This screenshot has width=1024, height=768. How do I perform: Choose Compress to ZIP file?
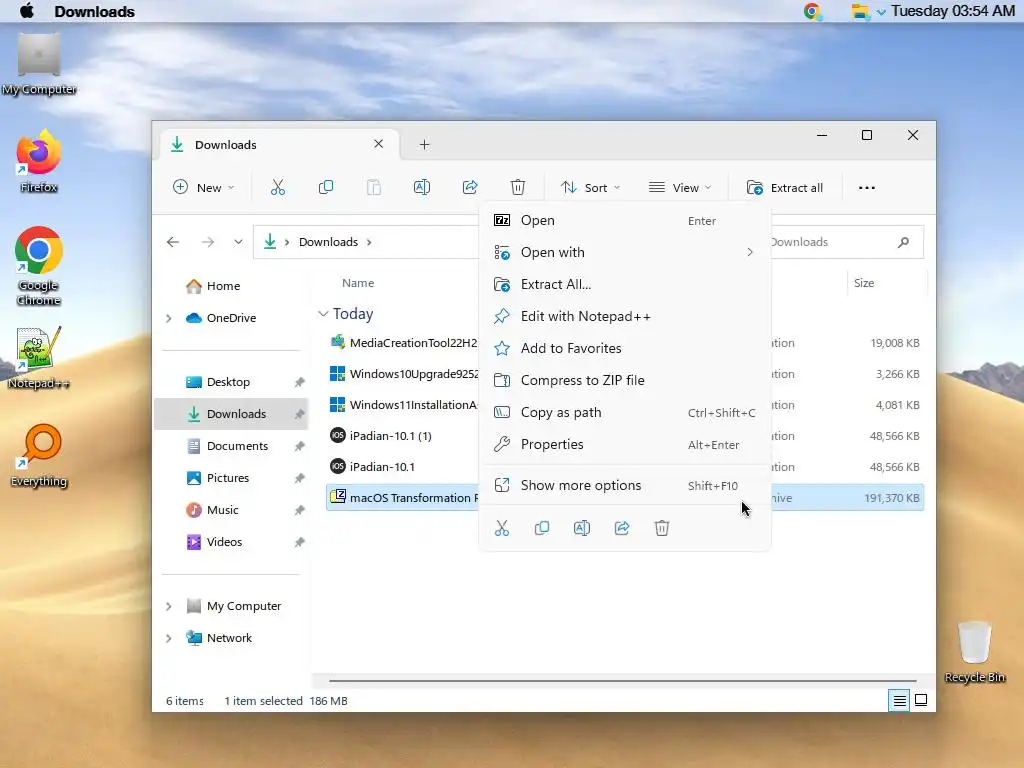tap(624, 380)
